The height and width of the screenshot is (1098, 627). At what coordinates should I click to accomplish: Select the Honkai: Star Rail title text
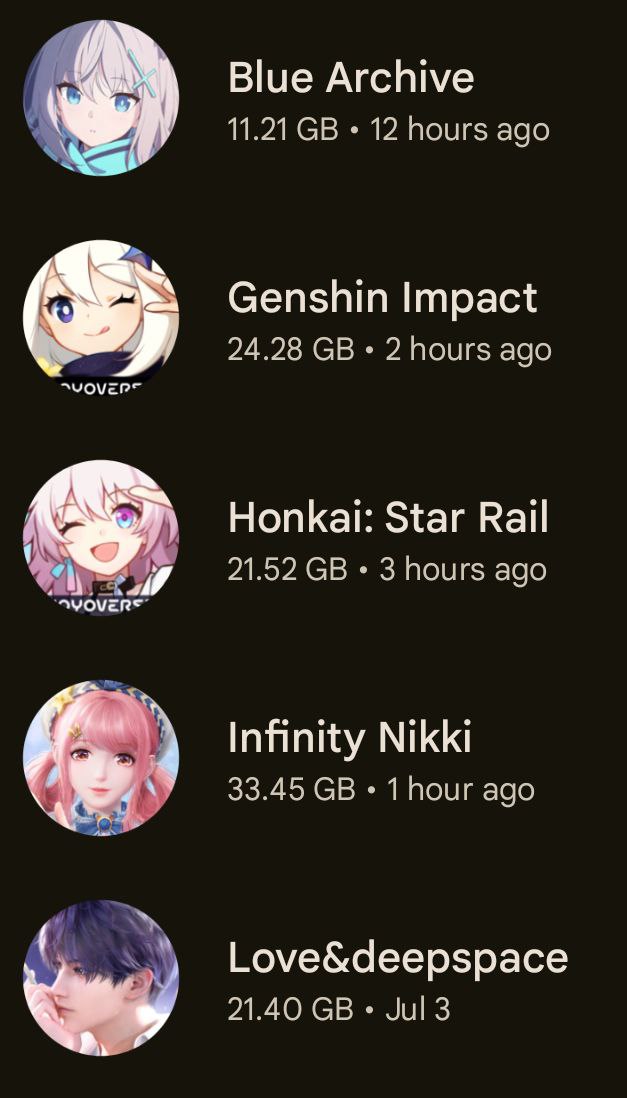[388, 517]
